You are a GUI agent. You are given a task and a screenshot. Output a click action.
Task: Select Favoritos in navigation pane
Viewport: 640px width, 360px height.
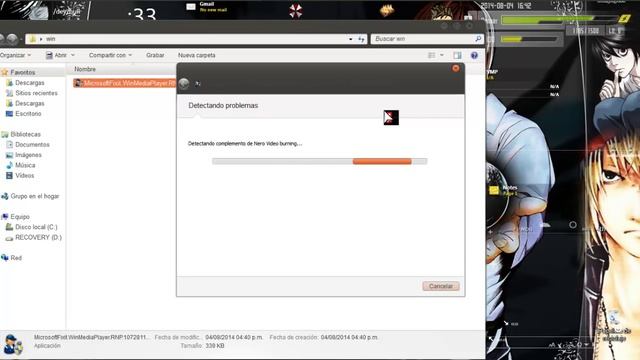point(22,72)
